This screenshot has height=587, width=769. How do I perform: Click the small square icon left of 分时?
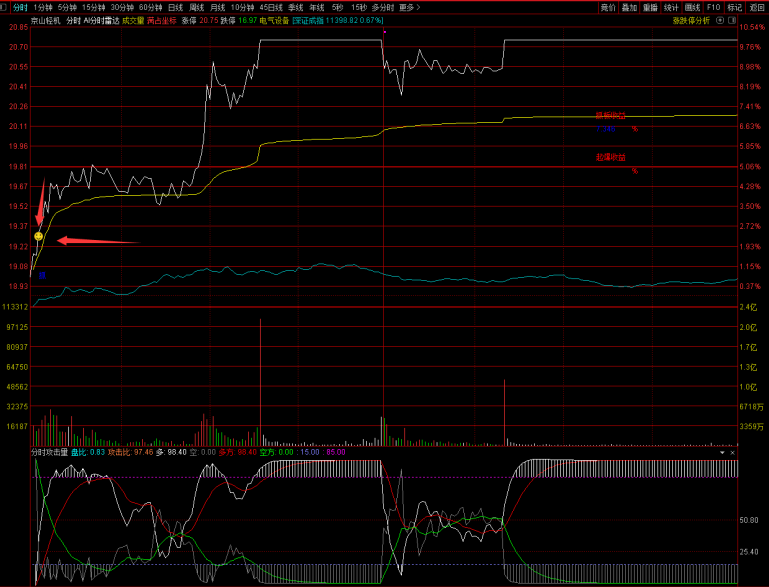click(x=4, y=7)
